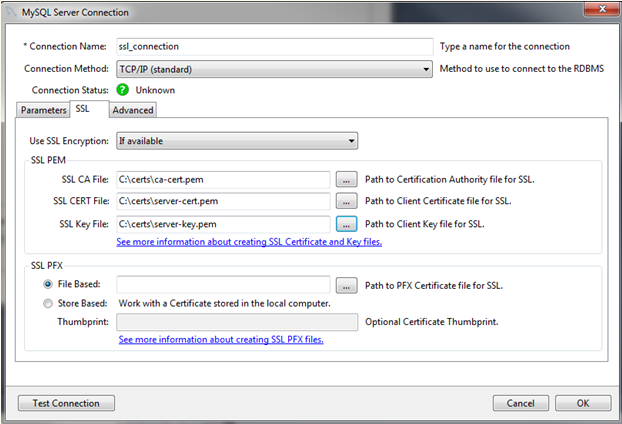The width and height of the screenshot is (622, 424).
Task: Click the OK button
Action: coord(583,403)
